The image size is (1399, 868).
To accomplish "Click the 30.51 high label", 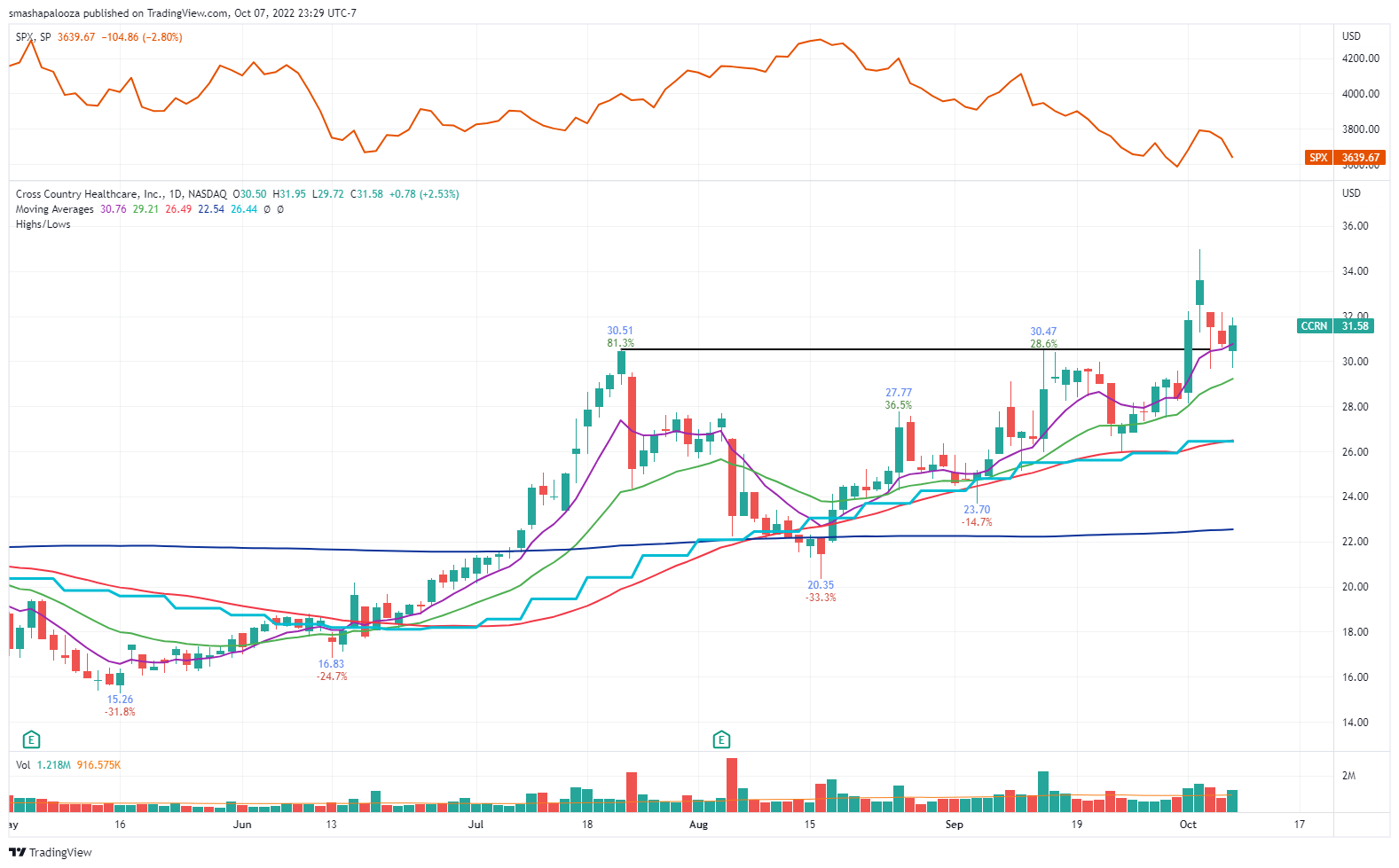I will pyautogui.click(x=620, y=331).
